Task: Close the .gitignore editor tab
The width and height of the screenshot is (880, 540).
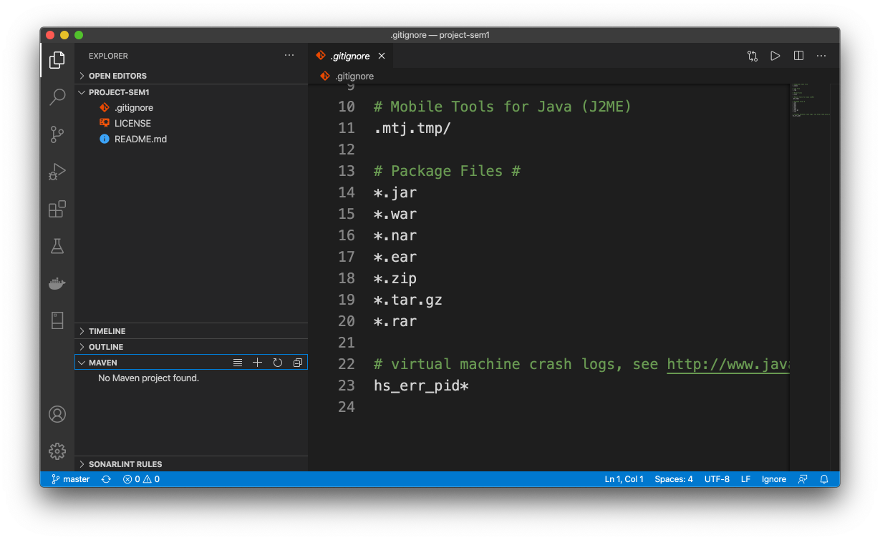Action: click(x=382, y=56)
